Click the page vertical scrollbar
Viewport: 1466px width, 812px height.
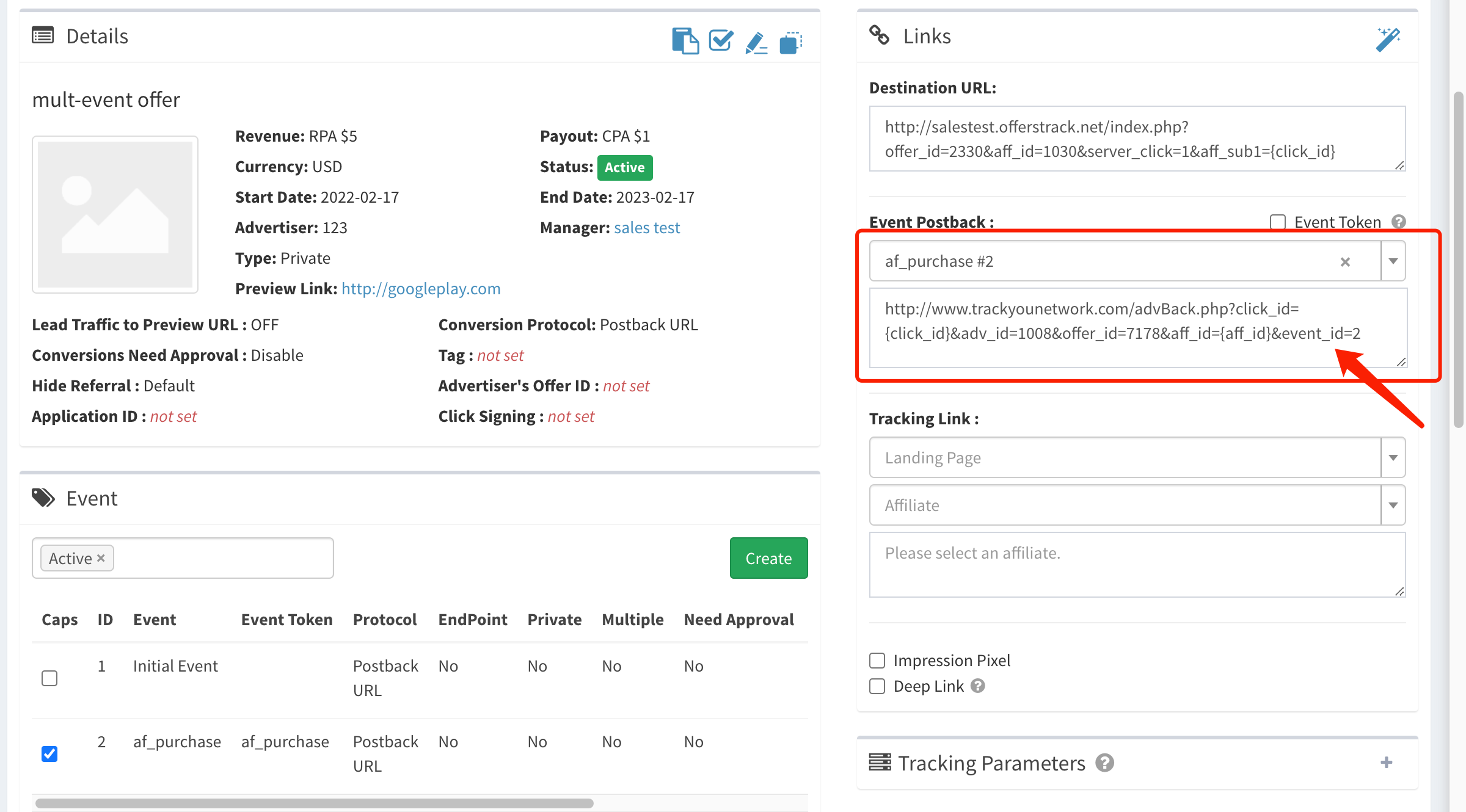point(1459,259)
